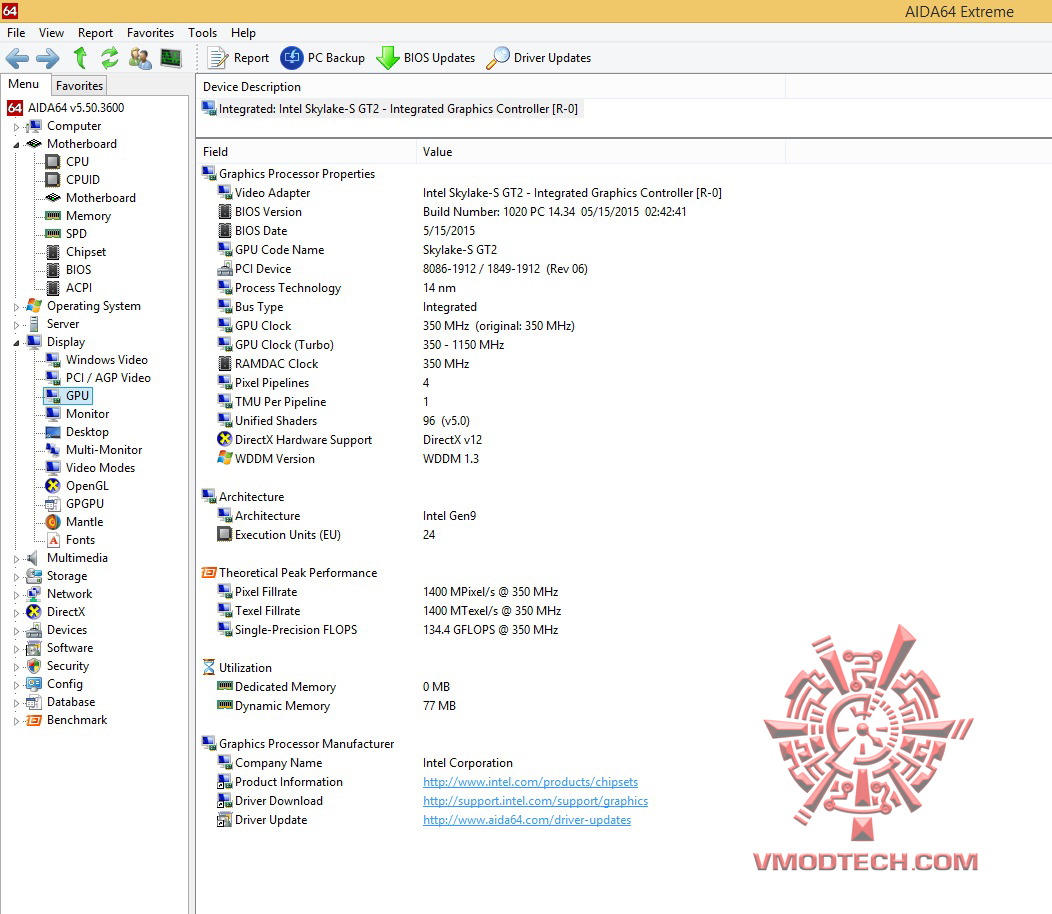The height and width of the screenshot is (914, 1052).
Task: Select the Security tree node
Action: point(68,666)
